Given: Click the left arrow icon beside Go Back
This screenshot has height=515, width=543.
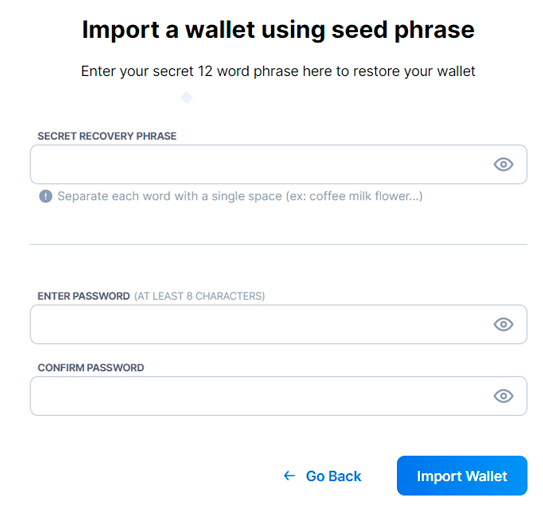Looking at the screenshot, I should [289, 476].
